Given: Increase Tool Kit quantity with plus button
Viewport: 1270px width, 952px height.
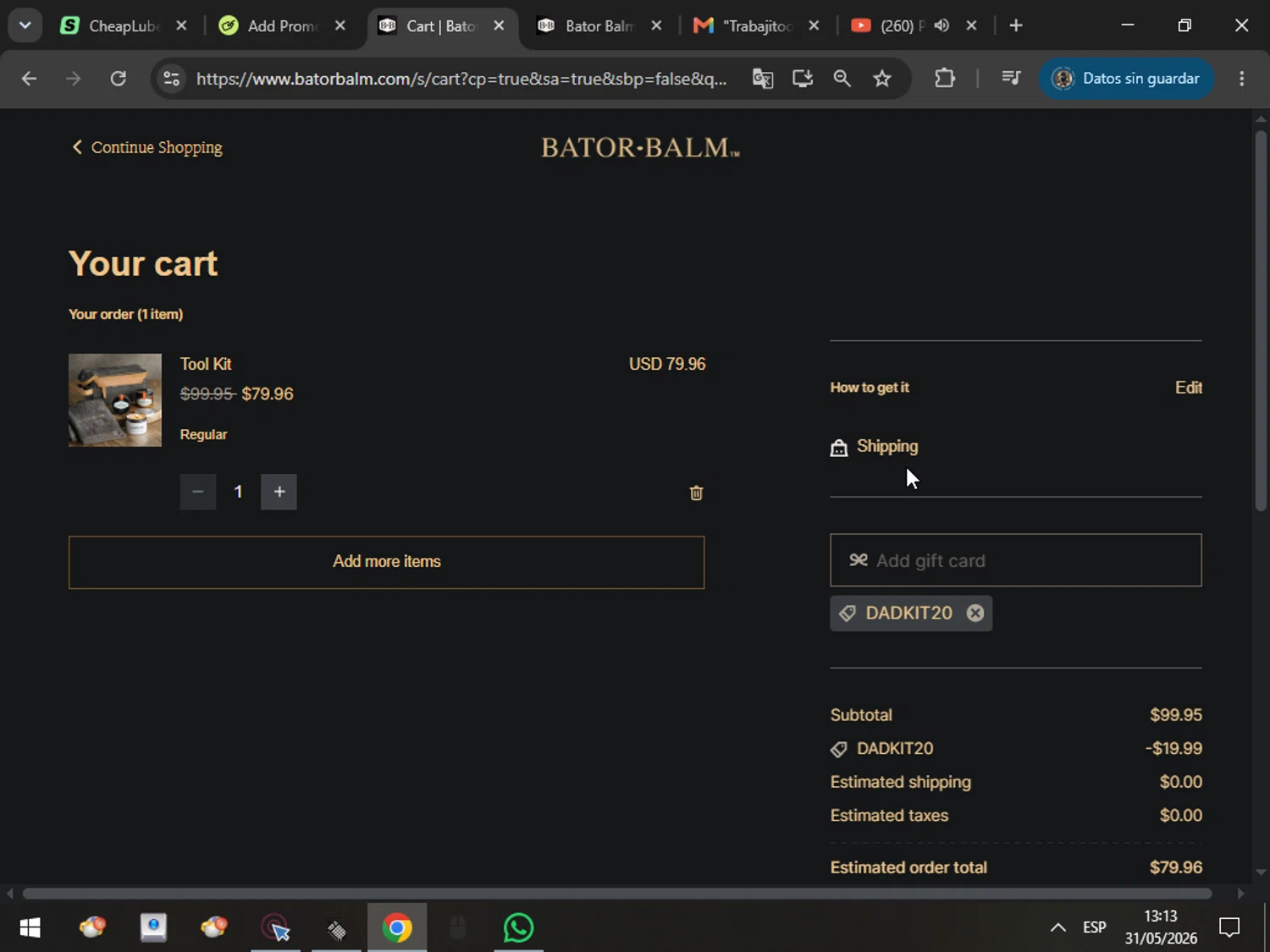Looking at the screenshot, I should coord(279,492).
